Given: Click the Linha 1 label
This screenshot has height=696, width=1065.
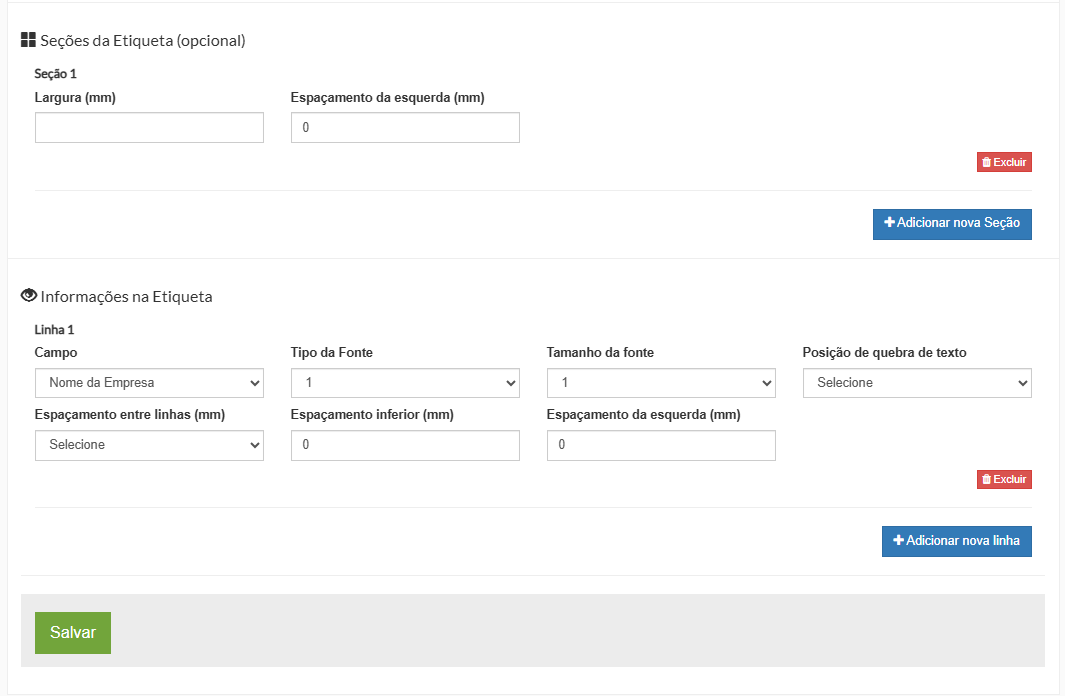Looking at the screenshot, I should click(x=55, y=329).
